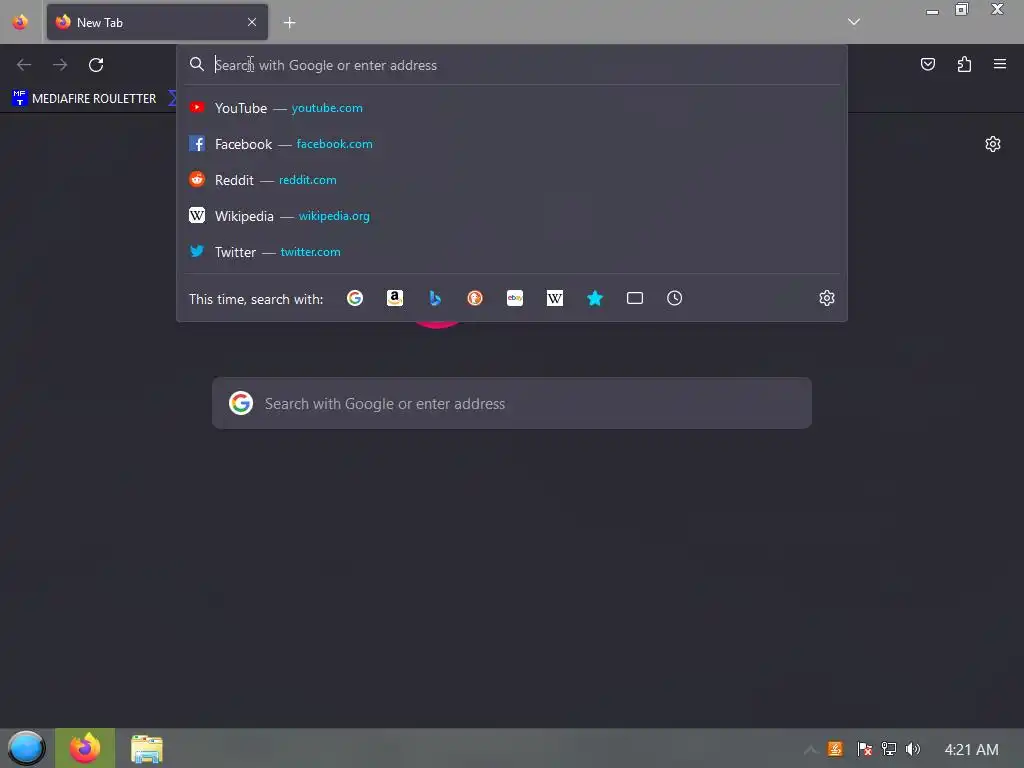
Task: Search history with clock icon
Action: 675,298
